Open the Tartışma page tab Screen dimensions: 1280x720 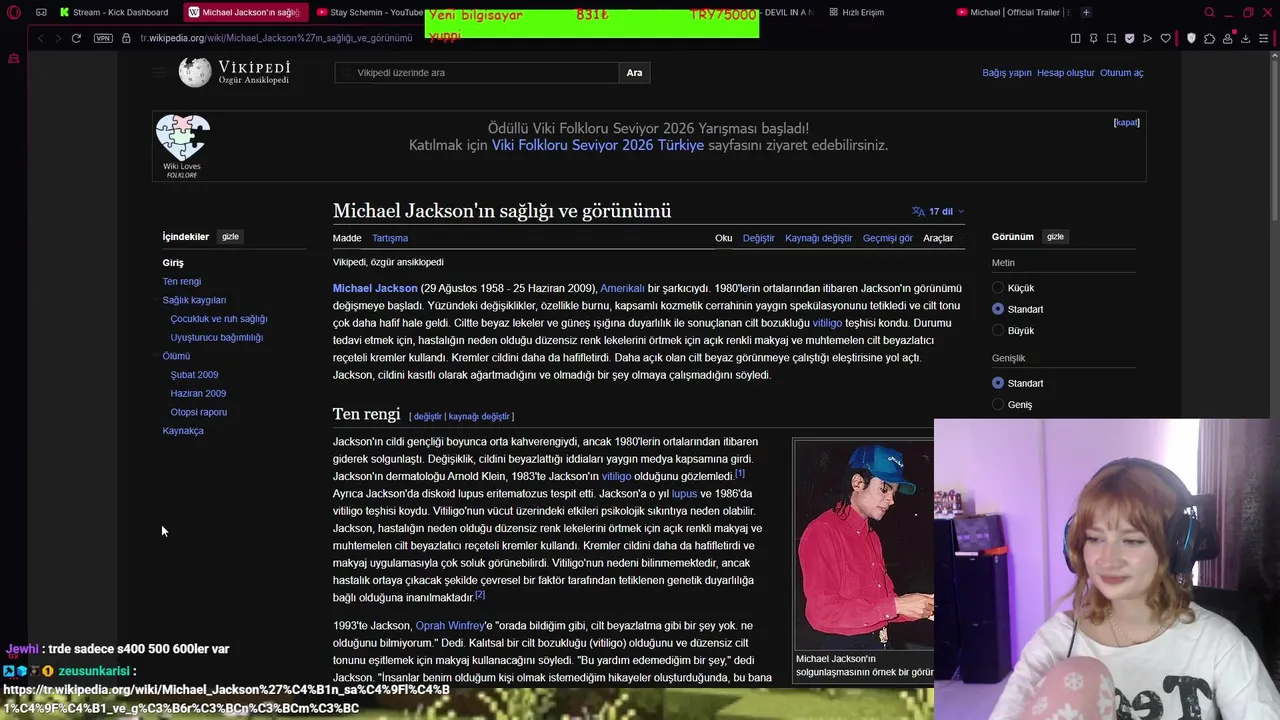(390, 238)
